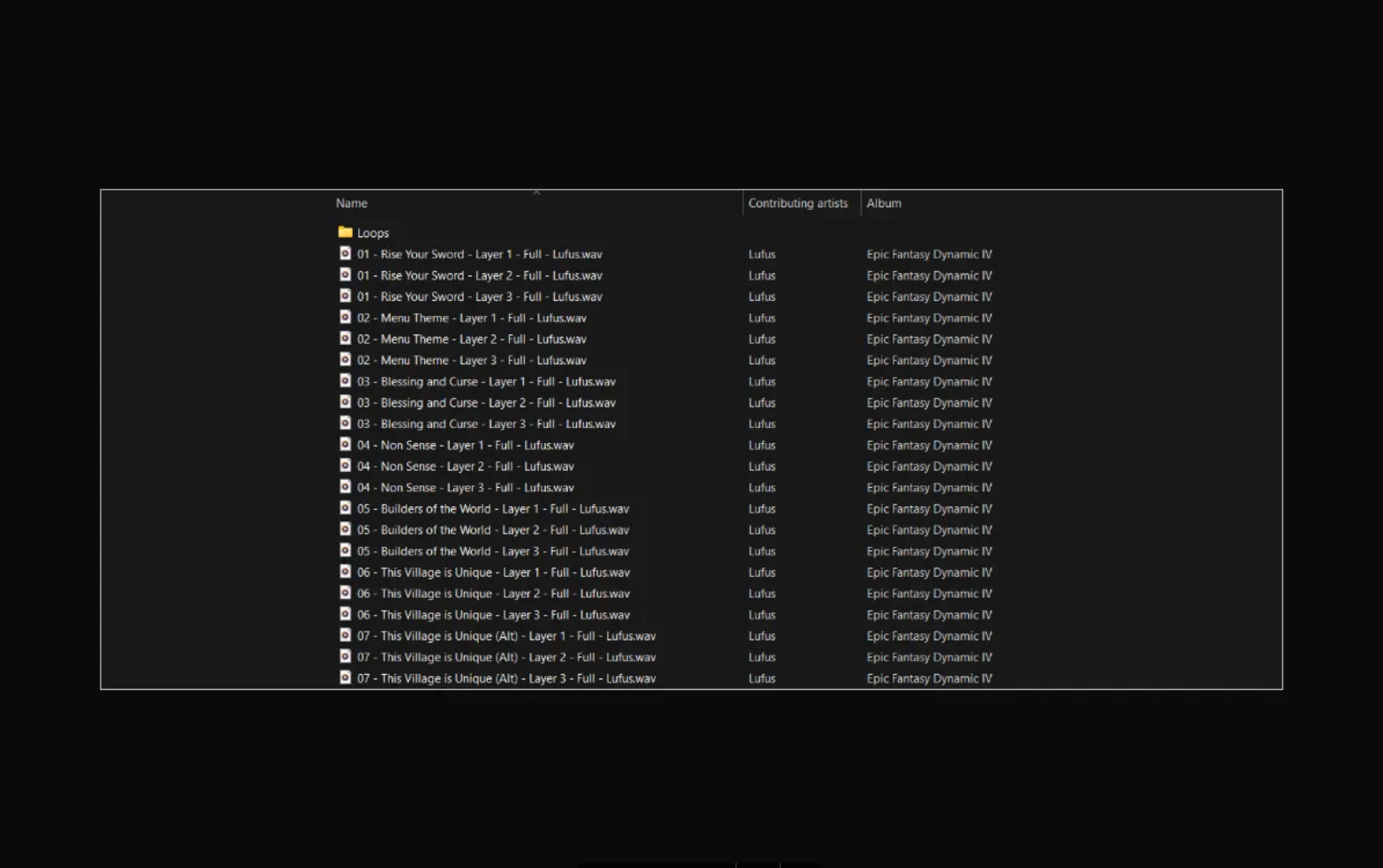1383x868 pixels.
Task: Toggle sort direction arrow above Name column
Action: (536, 192)
